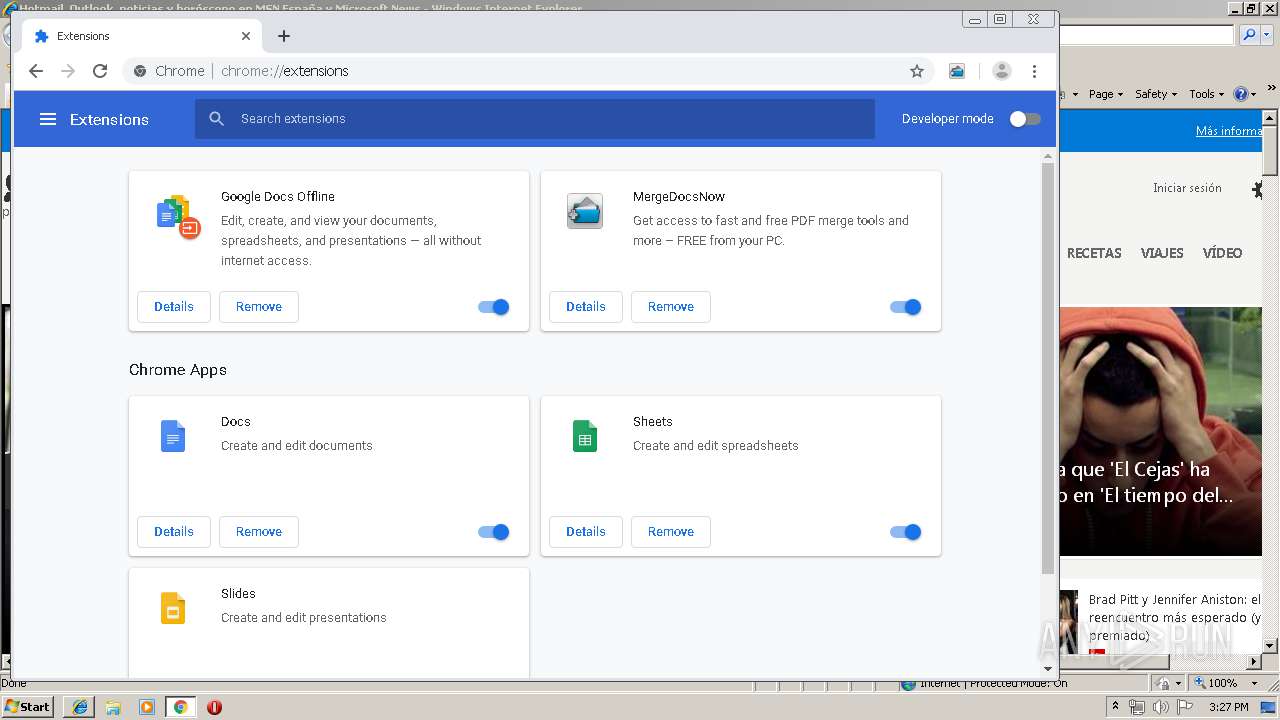Select the Extensions tab in Chrome
Viewport: 1280px width, 720px height.
143,36
